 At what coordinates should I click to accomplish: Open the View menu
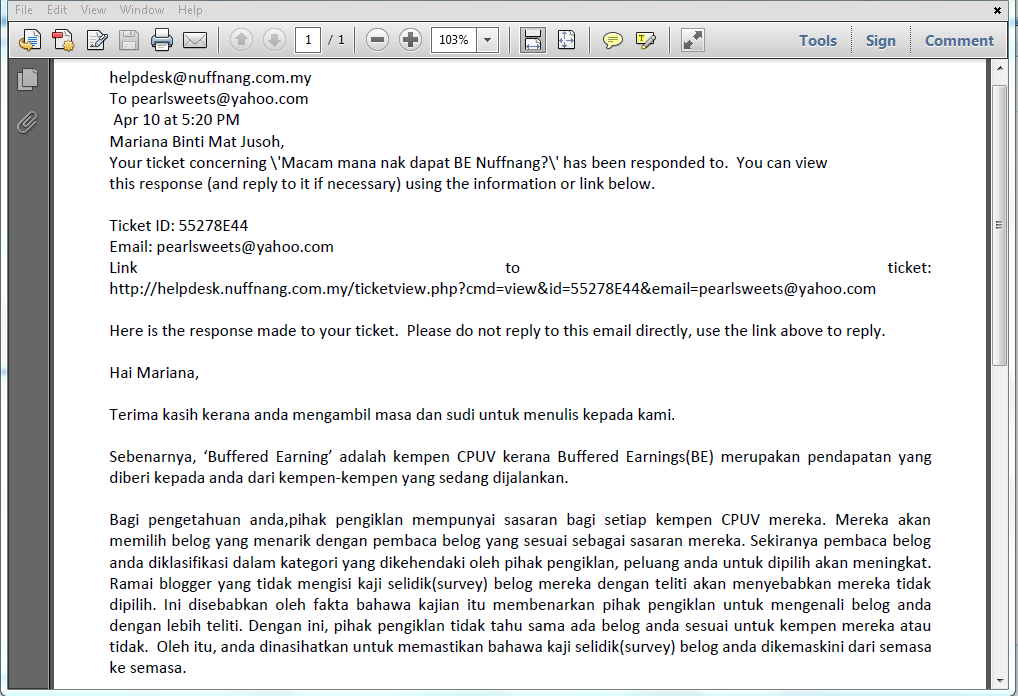[93, 10]
